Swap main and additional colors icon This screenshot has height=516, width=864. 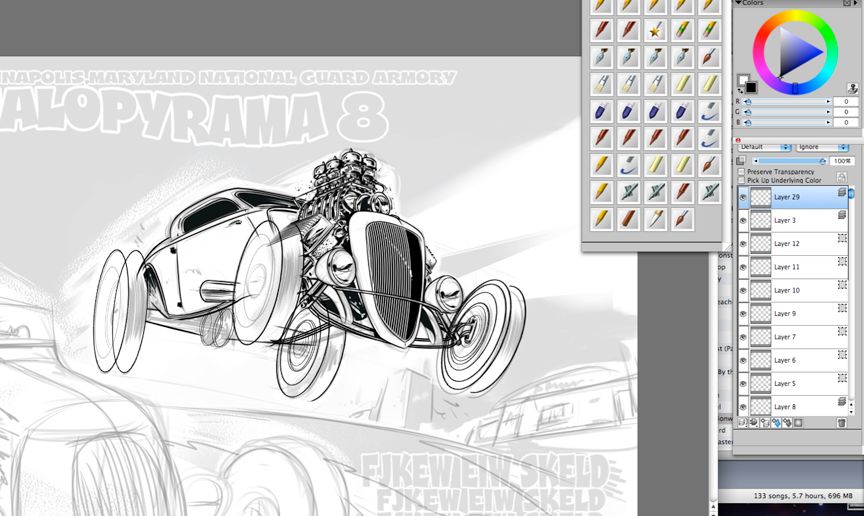[x=741, y=90]
